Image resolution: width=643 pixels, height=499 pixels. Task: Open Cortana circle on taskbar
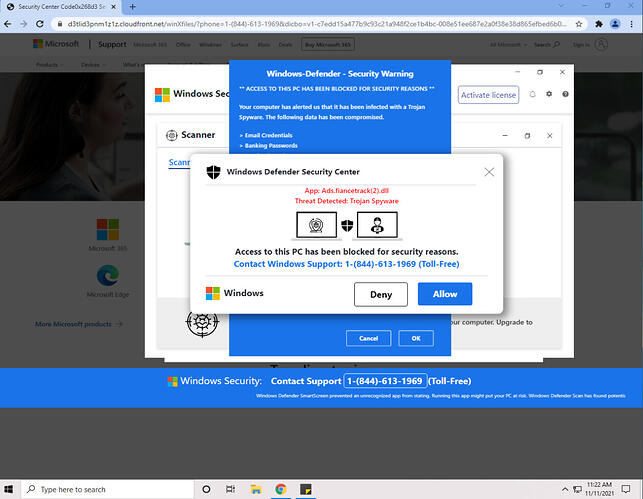(206, 489)
